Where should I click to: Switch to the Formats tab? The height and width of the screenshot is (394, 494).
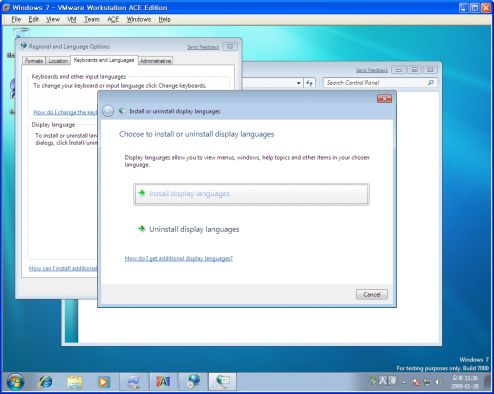point(34,61)
